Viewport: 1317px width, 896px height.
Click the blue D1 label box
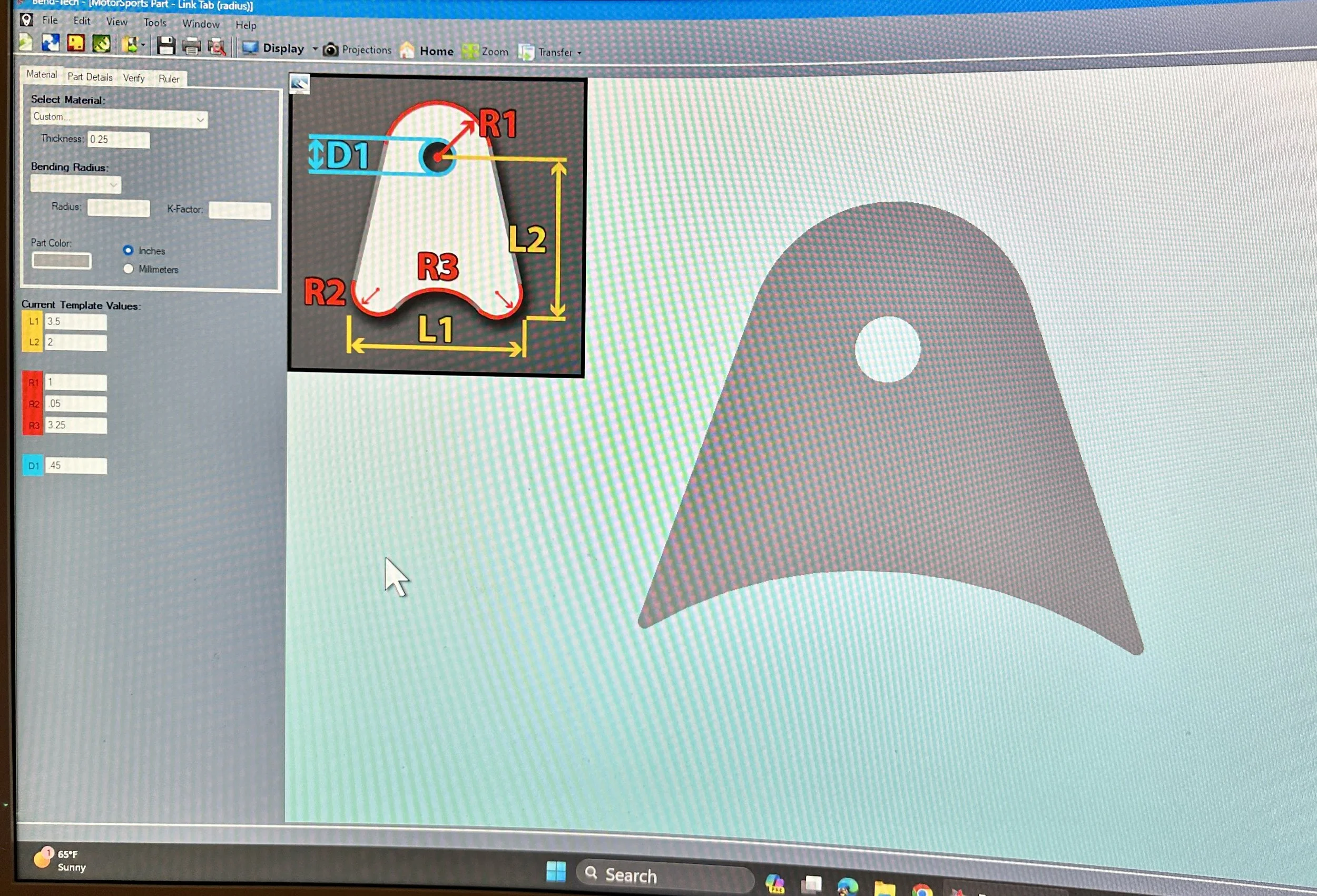pyautogui.click(x=33, y=466)
